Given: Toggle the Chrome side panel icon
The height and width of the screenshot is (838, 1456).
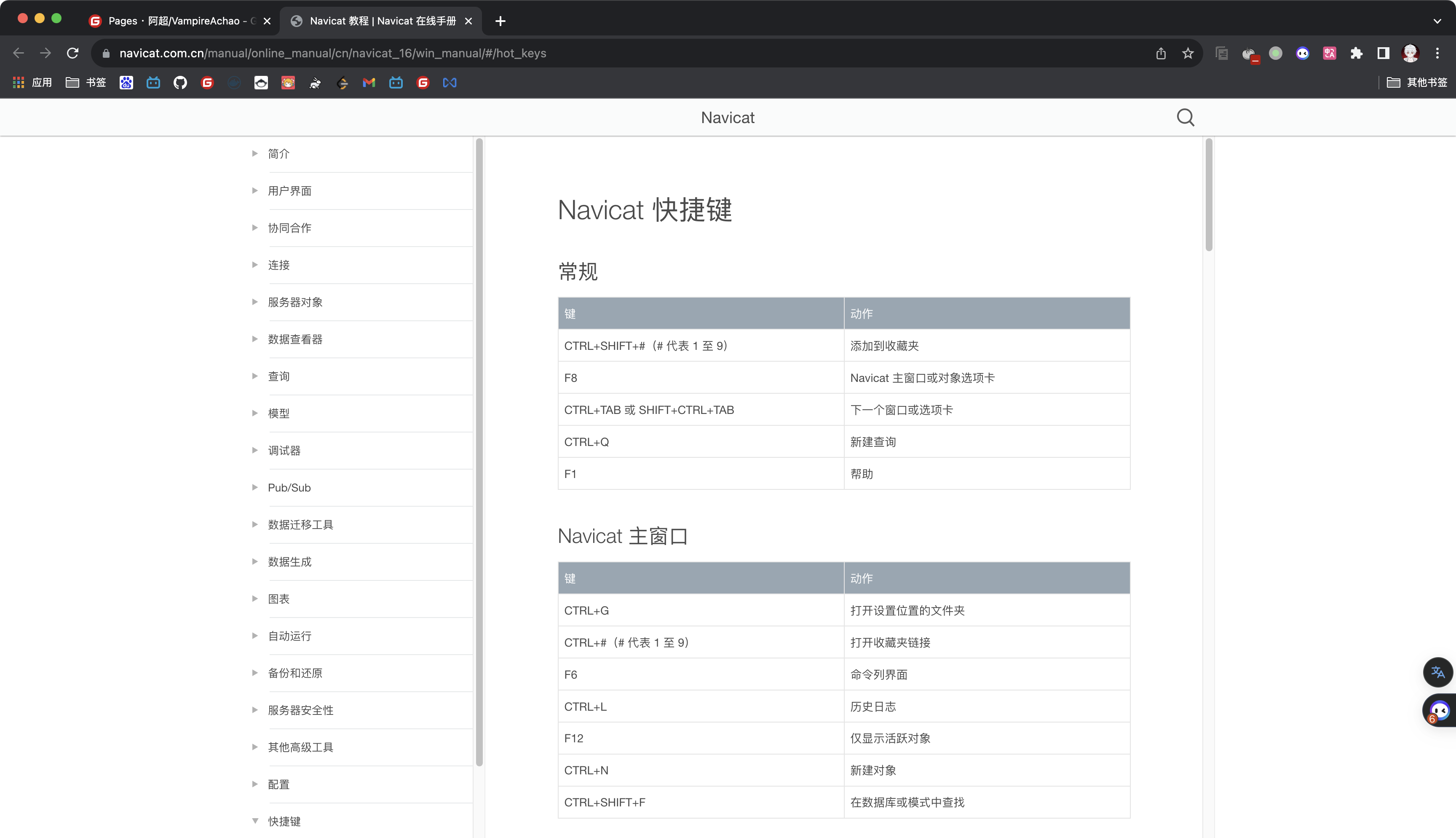Looking at the screenshot, I should (1384, 53).
